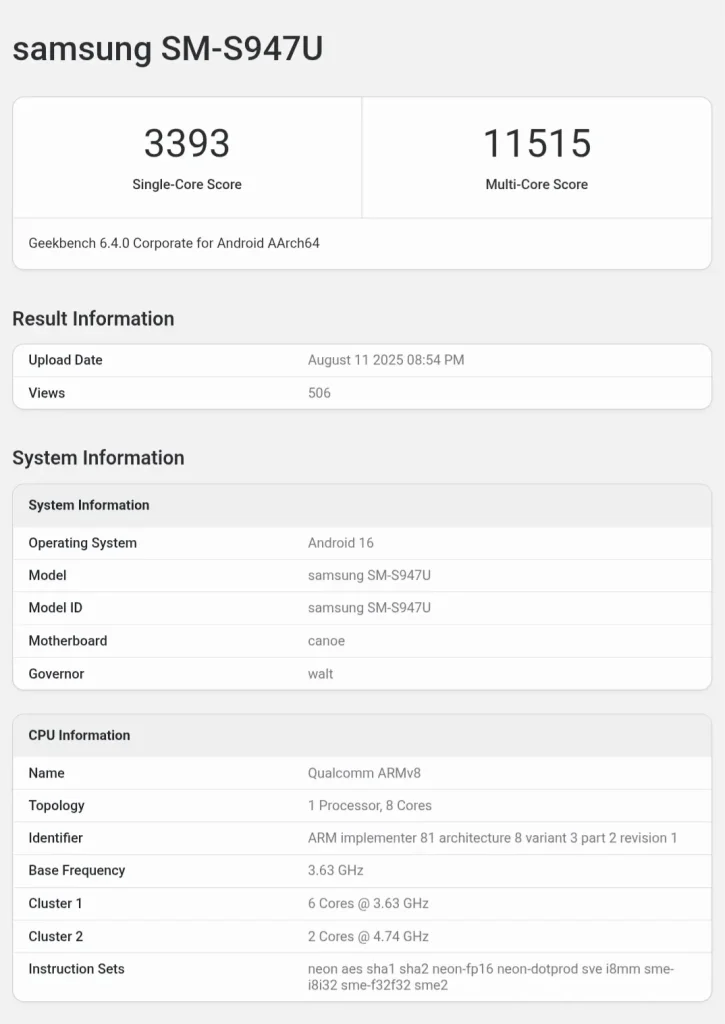The image size is (725, 1024).
Task: Select the single-core score 3393
Action: (187, 143)
